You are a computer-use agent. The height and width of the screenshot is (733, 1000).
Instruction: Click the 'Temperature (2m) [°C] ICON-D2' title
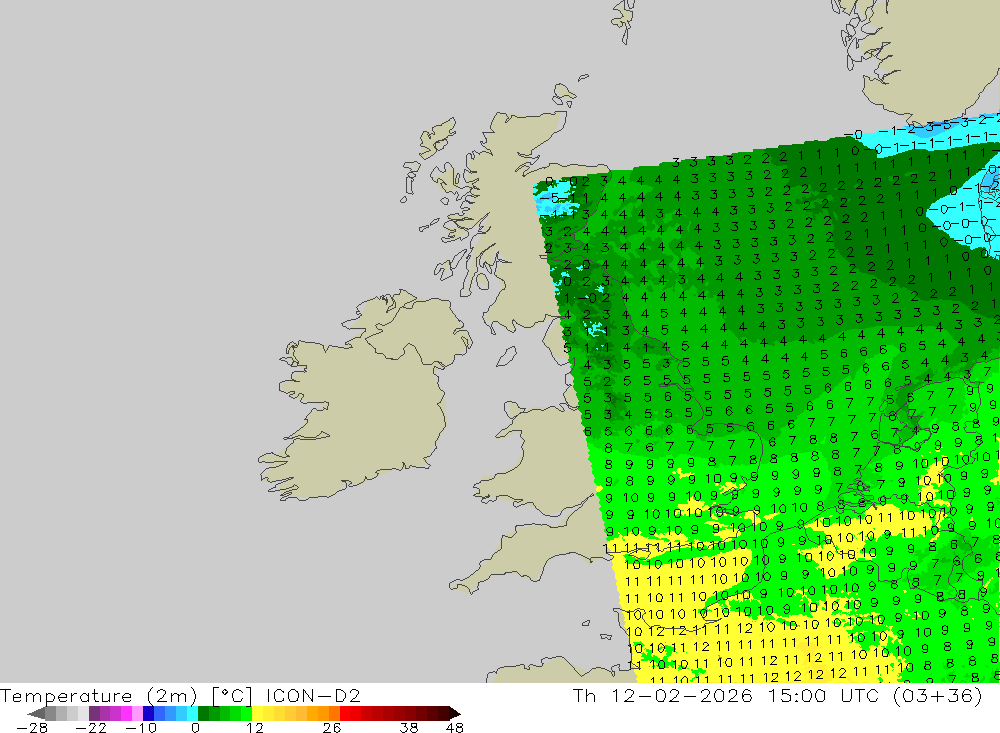click(x=180, y=695)
